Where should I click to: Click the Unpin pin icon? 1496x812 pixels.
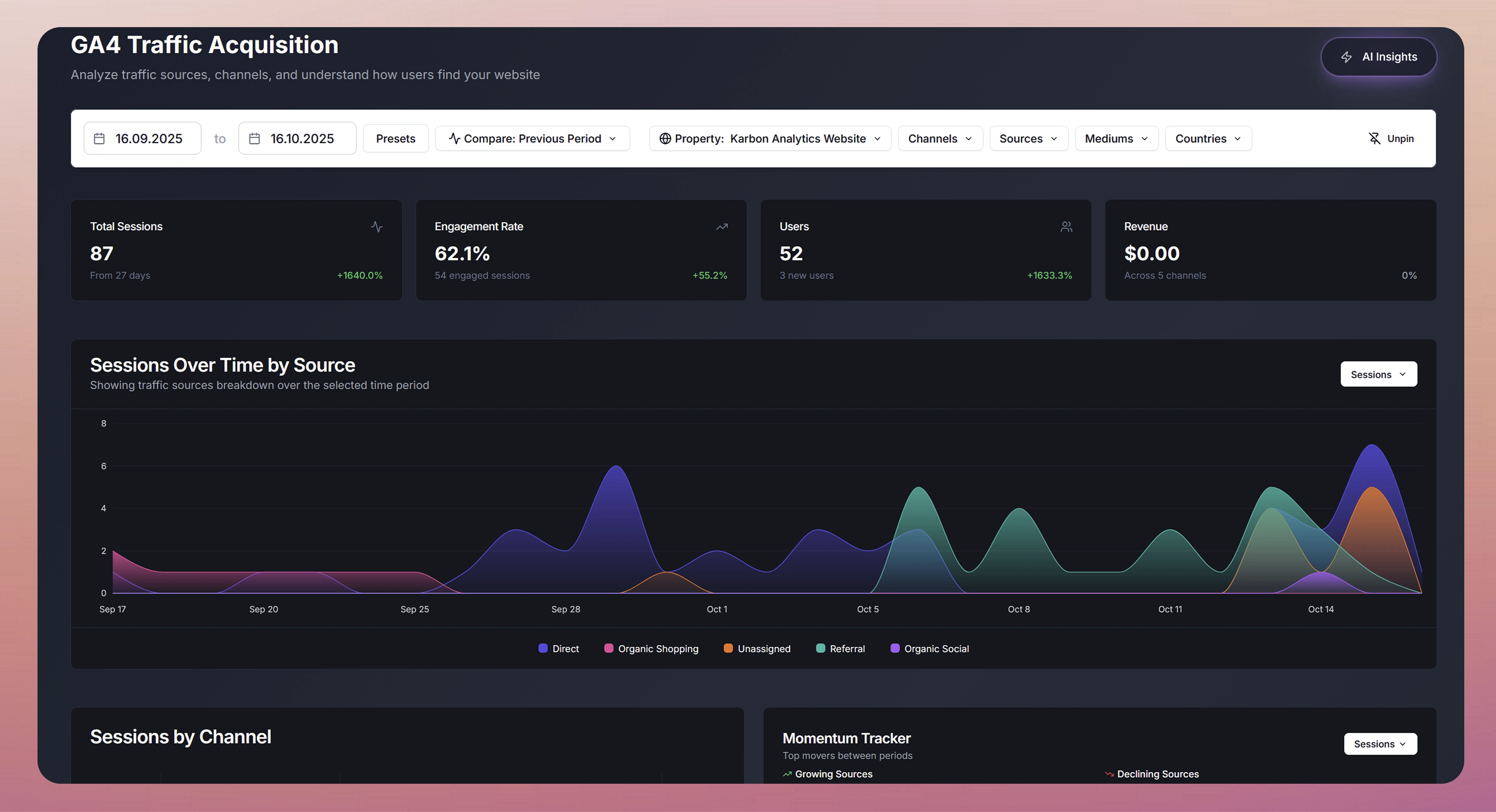click(x=1374, y=138)
